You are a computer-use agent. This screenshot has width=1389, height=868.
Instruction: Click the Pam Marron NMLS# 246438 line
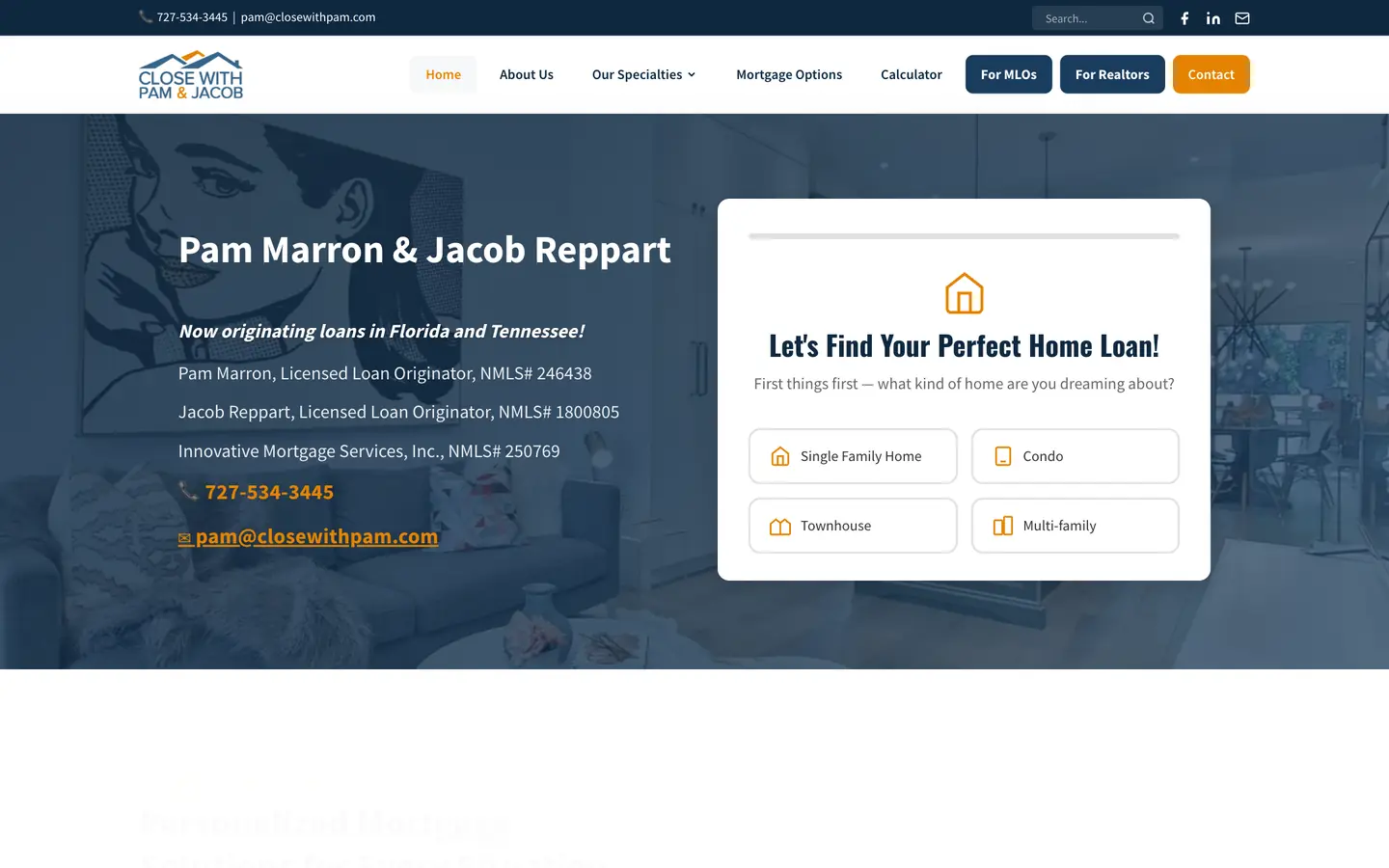click(385, 373)
